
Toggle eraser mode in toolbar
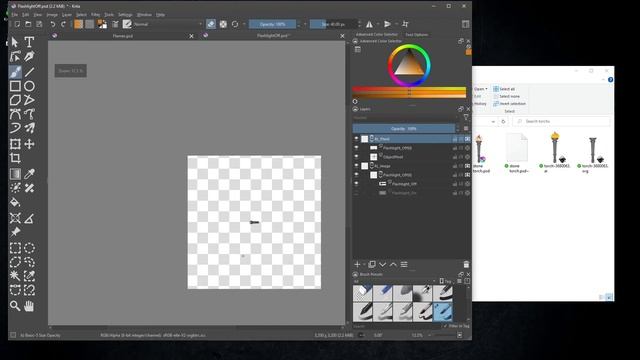[211, 24]
